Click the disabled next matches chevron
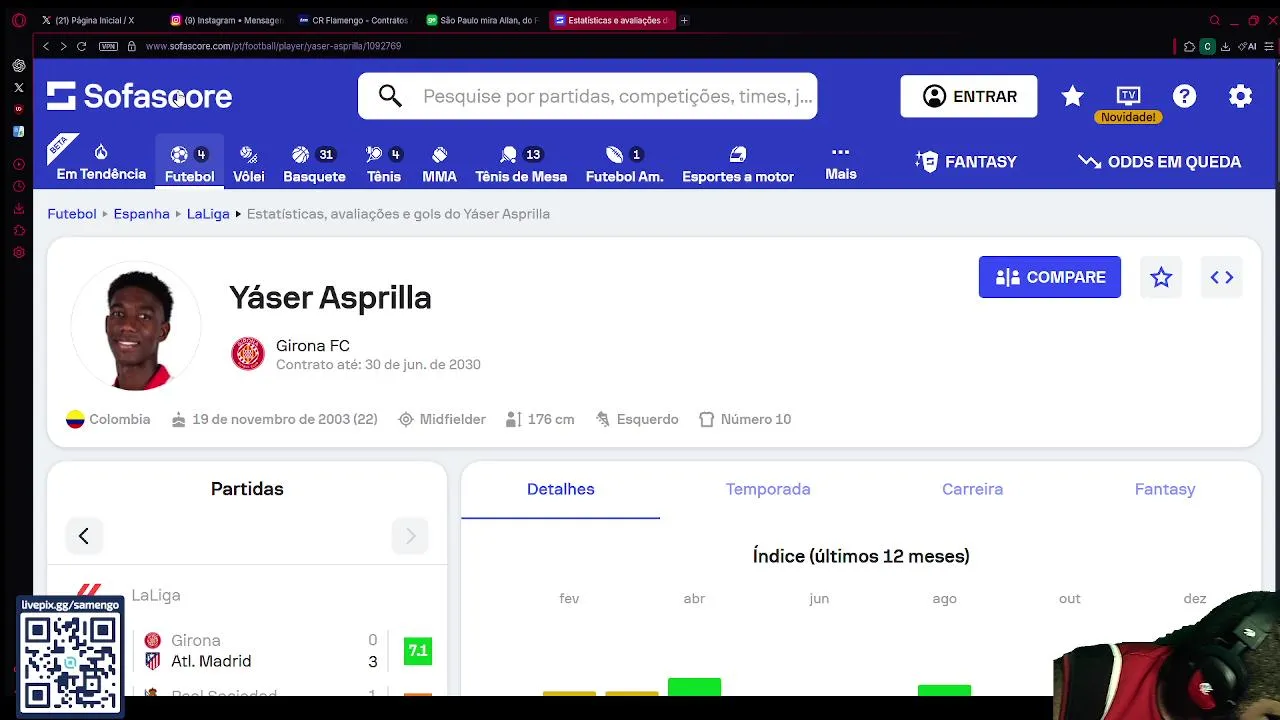Image resolution: width=1280 pixels, height=720 pixels. [410, 536]
